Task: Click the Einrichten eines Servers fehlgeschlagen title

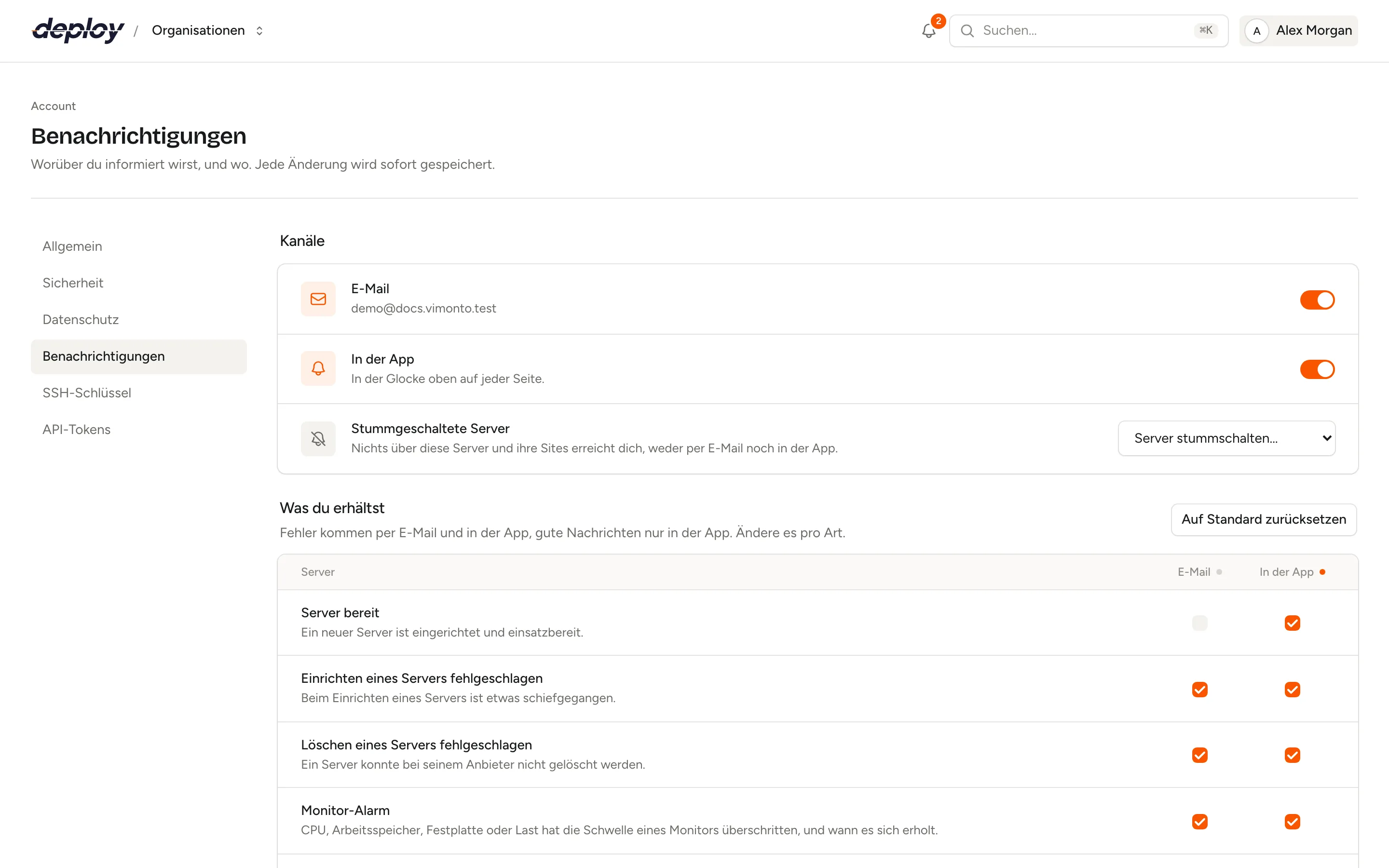Action: (422, 678)
